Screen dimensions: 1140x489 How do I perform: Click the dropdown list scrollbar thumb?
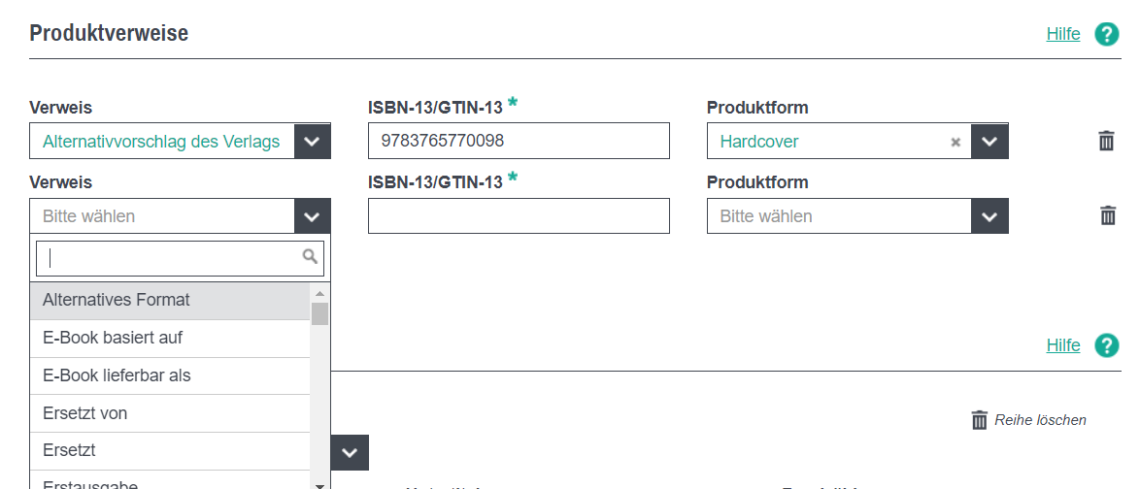click(x=320, y=315)
